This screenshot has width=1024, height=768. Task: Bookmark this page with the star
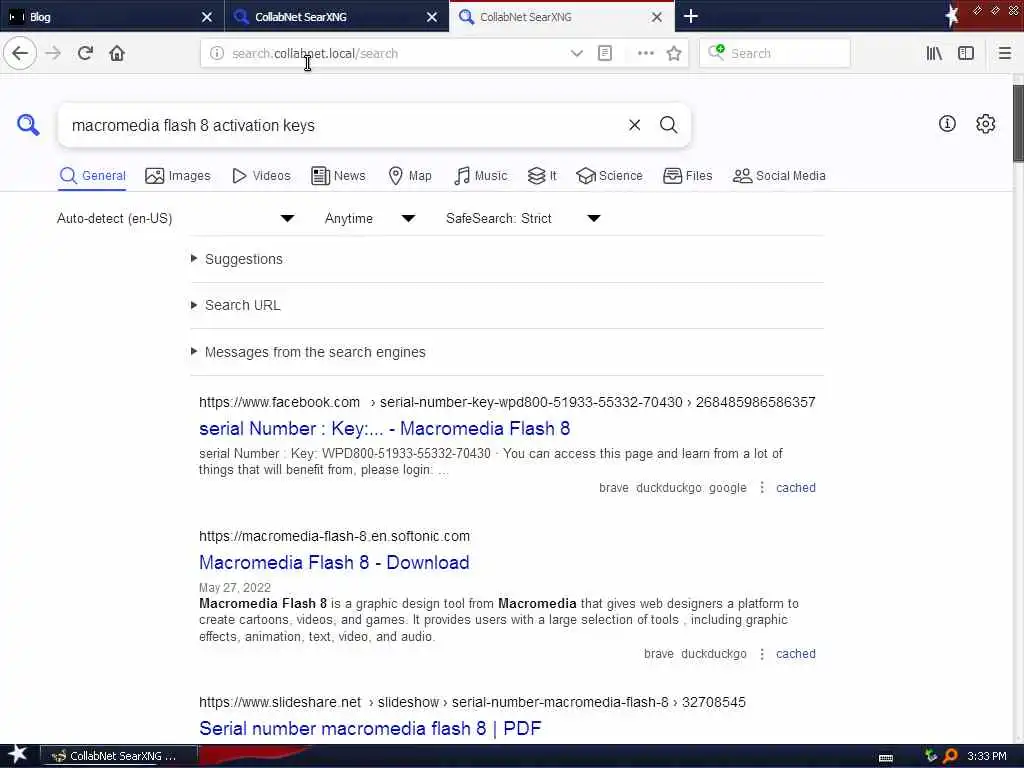pyautogui.click(x=674, y=54)
